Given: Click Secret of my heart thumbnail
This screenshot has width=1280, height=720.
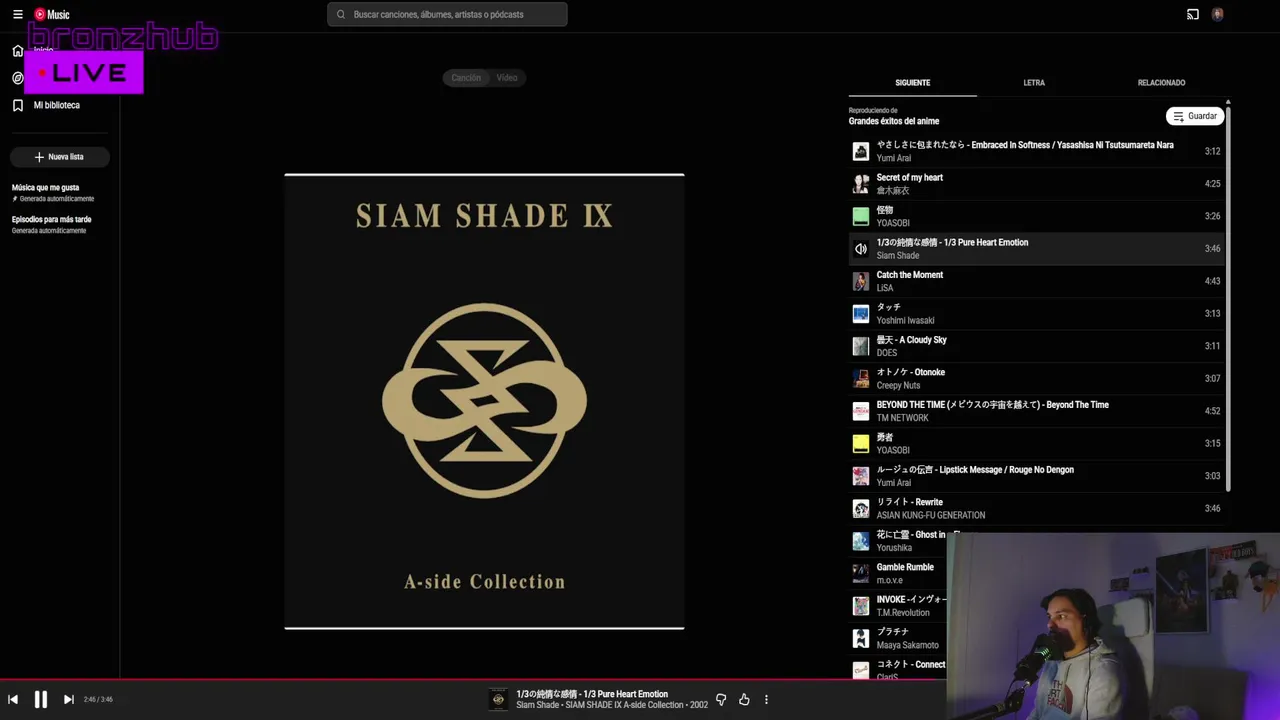Looking at the screenshot, I should point(861,184).
